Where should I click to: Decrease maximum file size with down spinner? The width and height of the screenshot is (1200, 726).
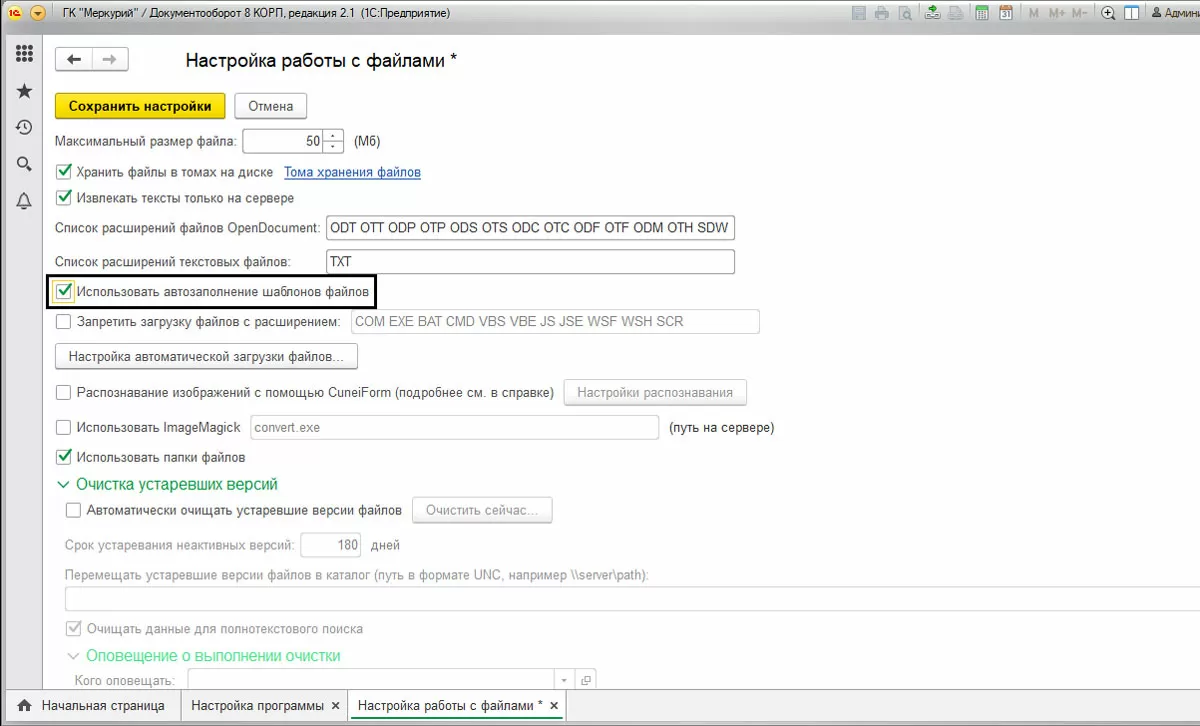click(x=334, y=147)
